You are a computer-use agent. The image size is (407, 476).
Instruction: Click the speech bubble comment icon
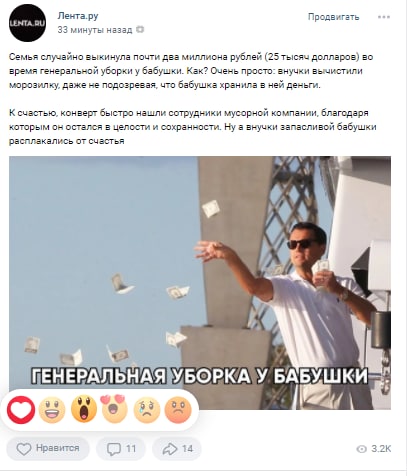pos(113,449)
